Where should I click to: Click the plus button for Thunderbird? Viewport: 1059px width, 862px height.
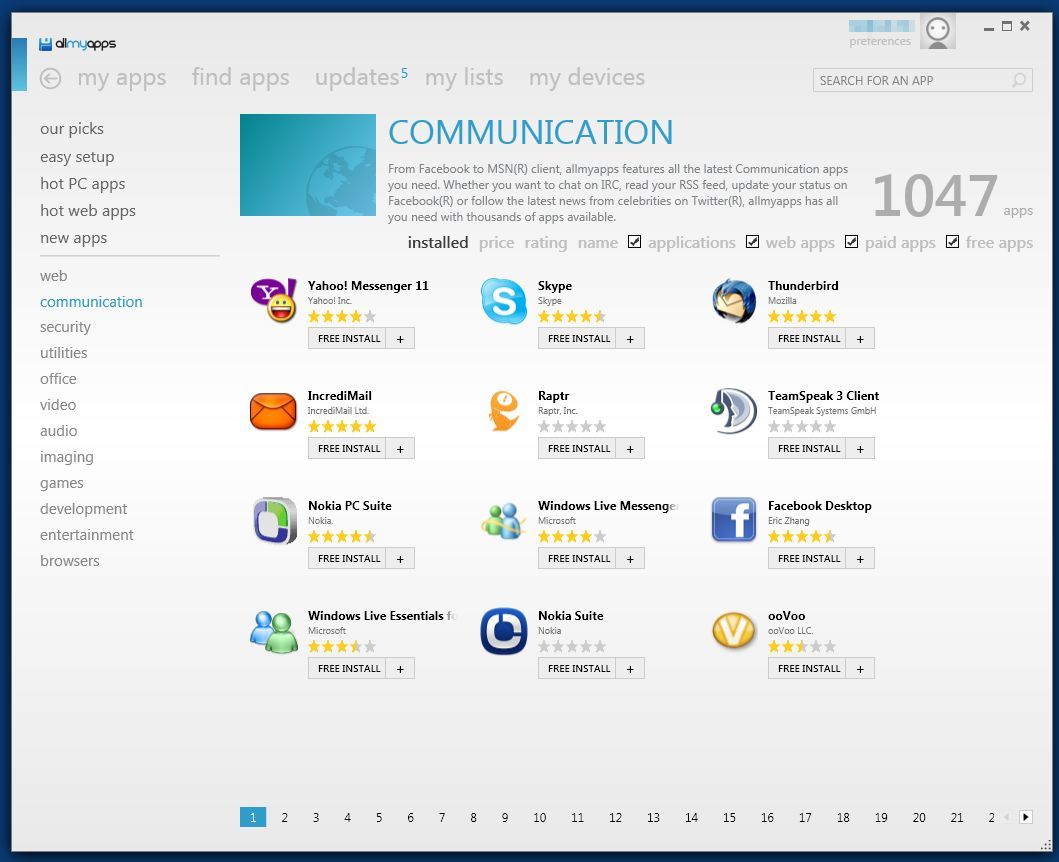point(860,338)
